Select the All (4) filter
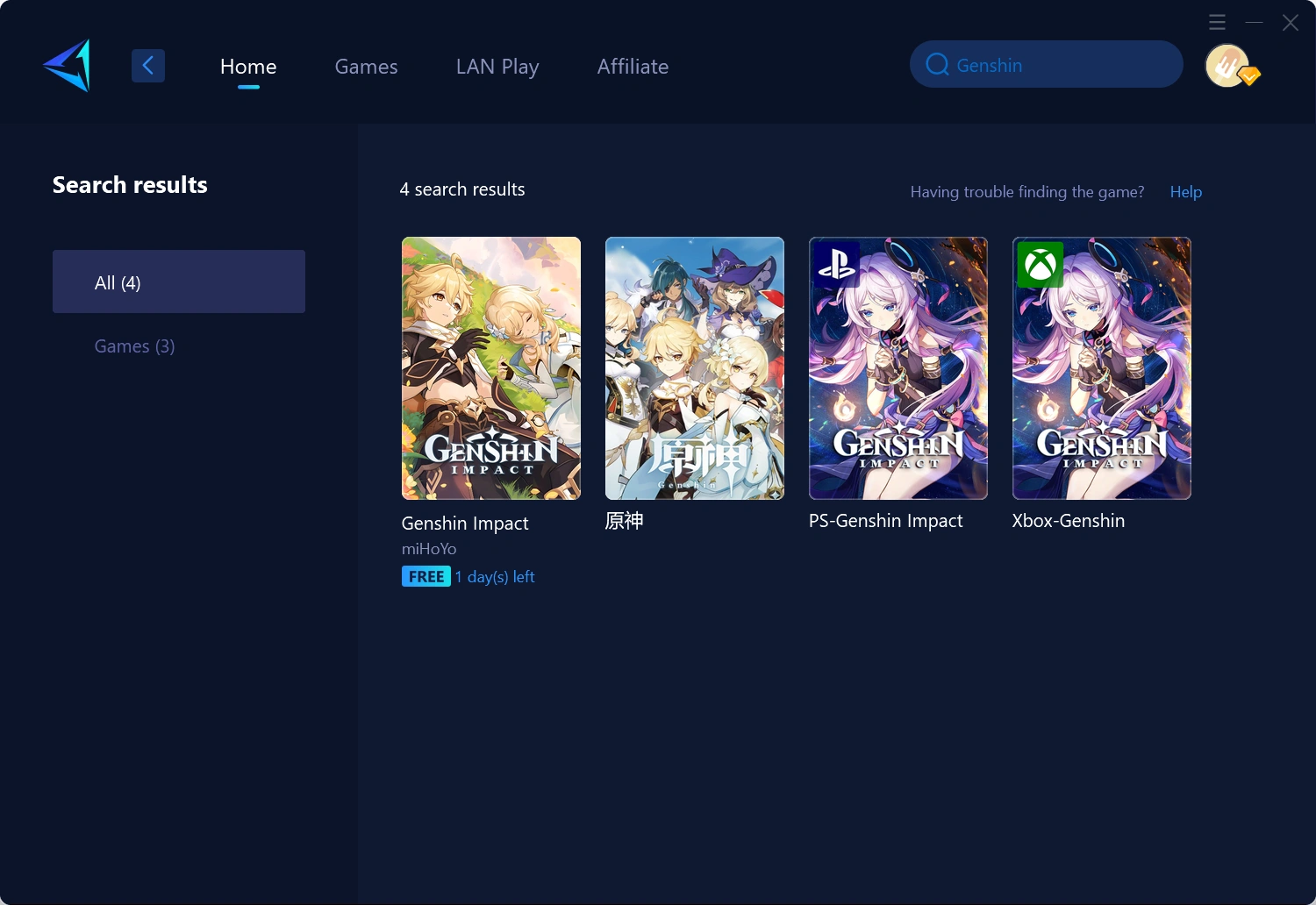 (179, 281)
